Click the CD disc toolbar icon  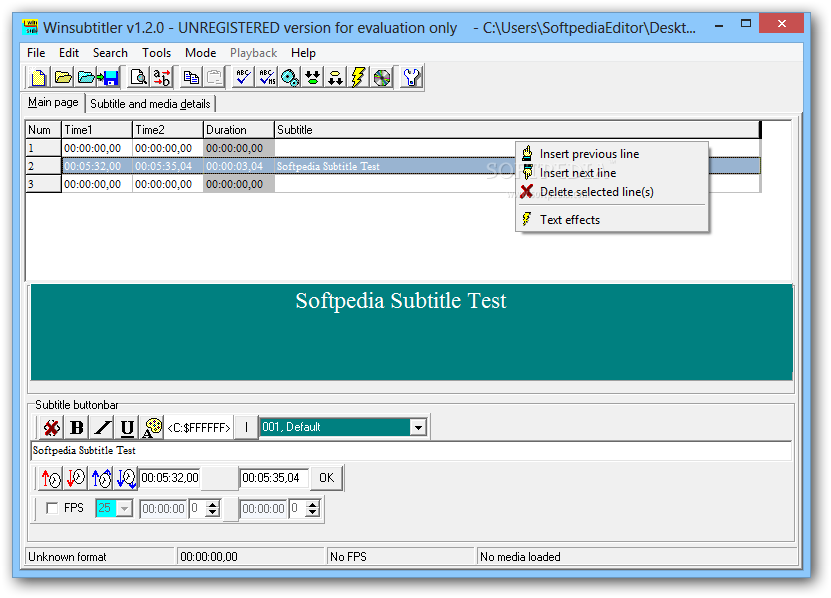(382, 77)
